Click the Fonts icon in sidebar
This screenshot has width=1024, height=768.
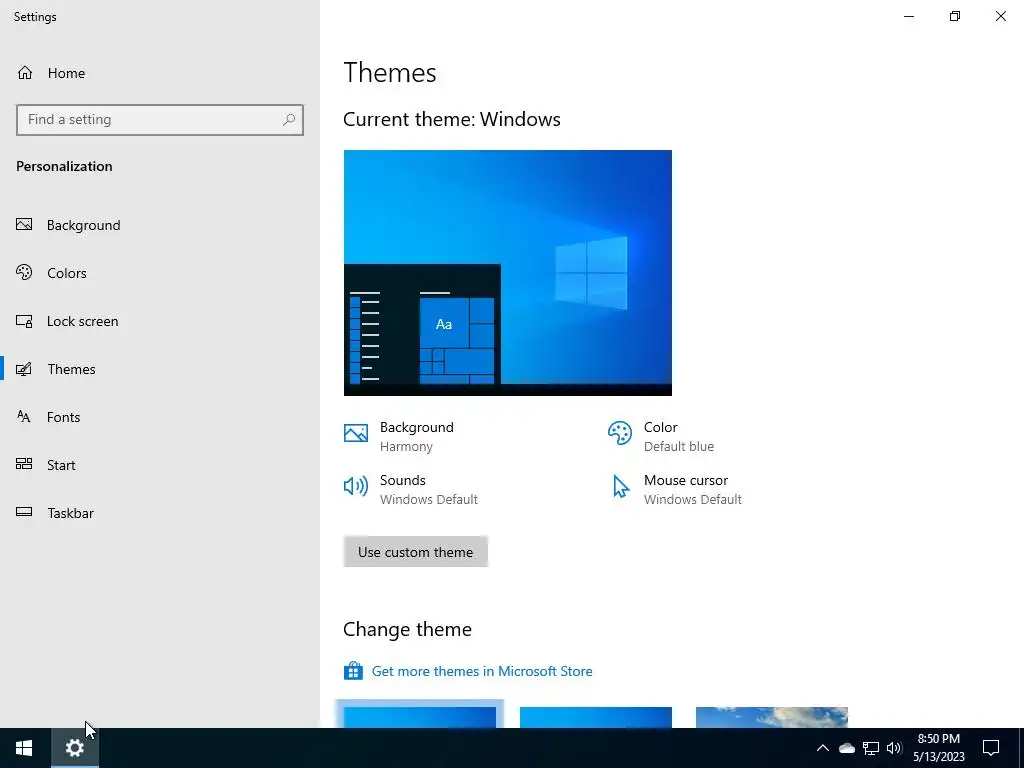(x=24, y=417)
